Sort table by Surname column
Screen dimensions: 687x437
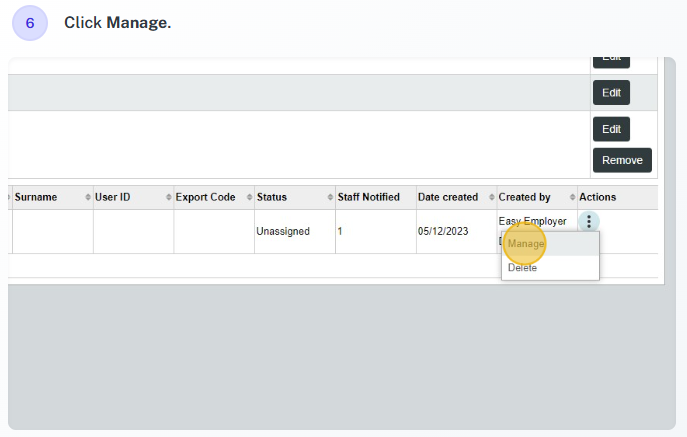coord(53,197)
